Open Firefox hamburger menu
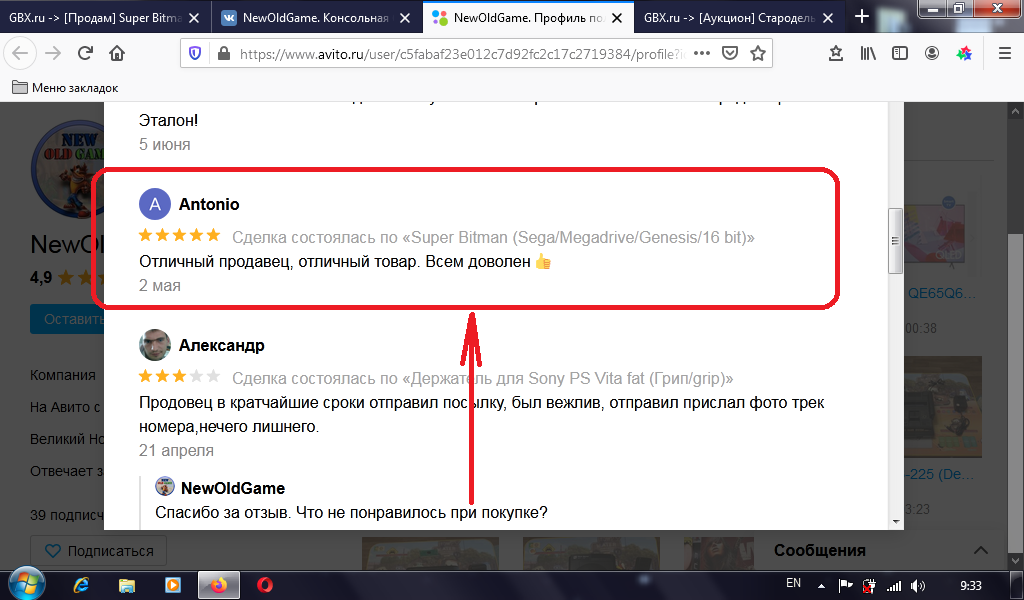 point(1005,54)
